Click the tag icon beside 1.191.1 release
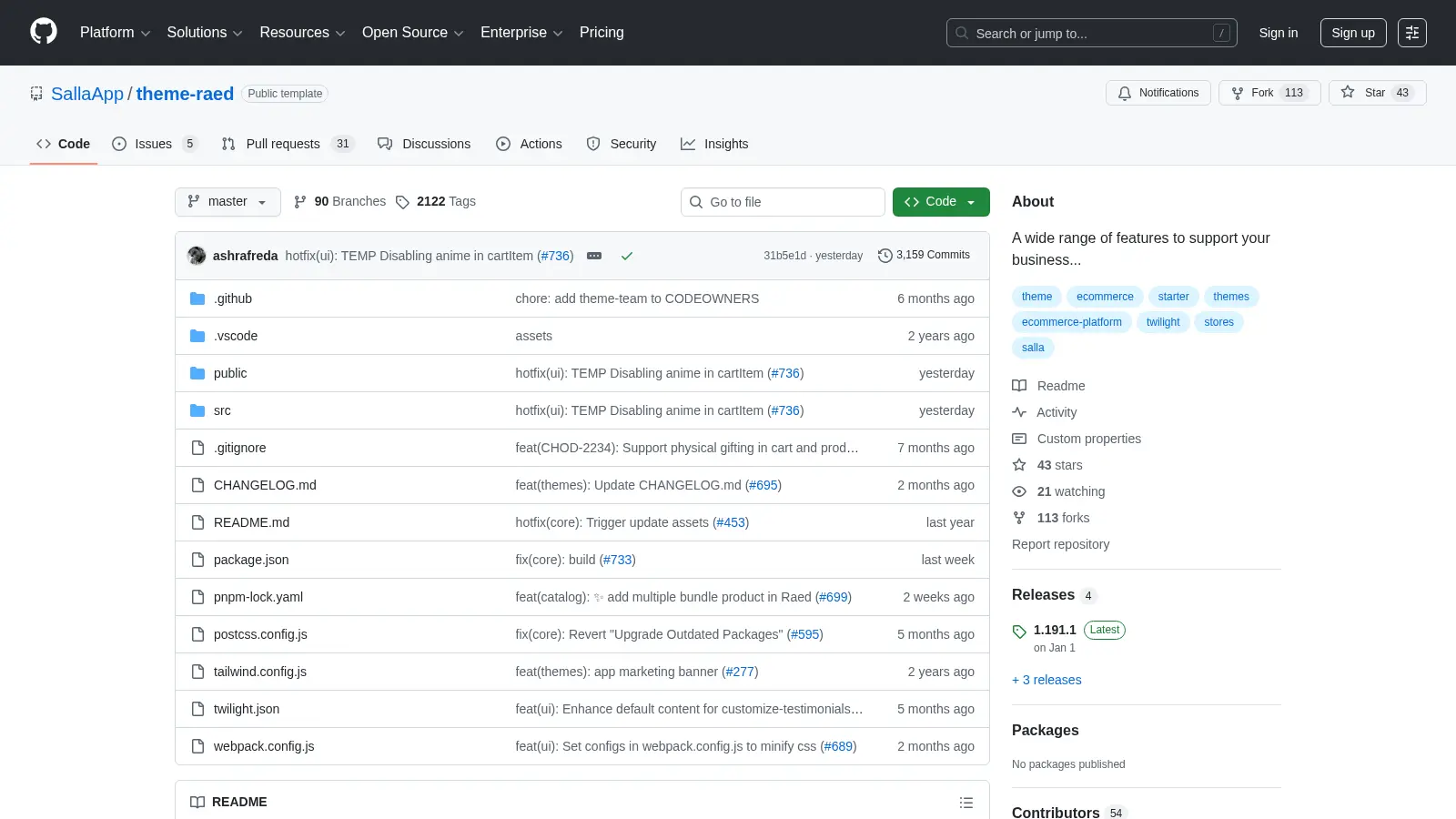Screen dimensions: 1456x819 coord(1019,631)
